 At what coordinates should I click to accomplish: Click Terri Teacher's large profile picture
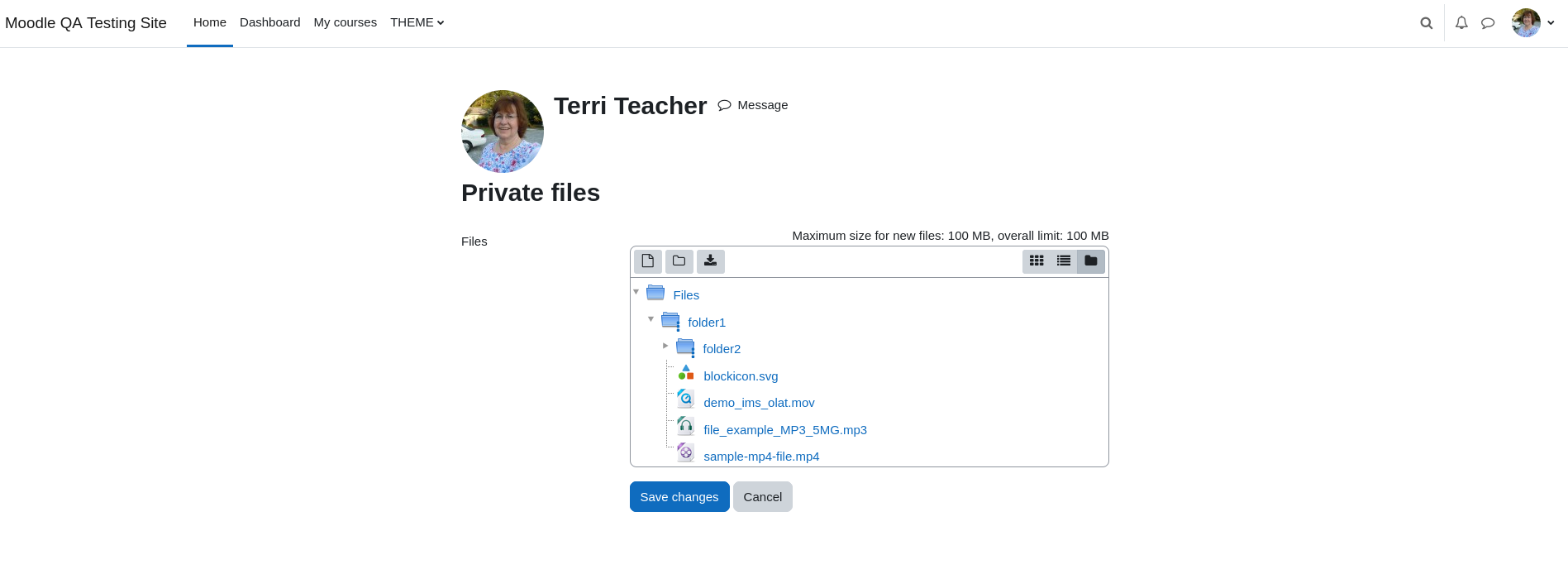coord(503,132)
